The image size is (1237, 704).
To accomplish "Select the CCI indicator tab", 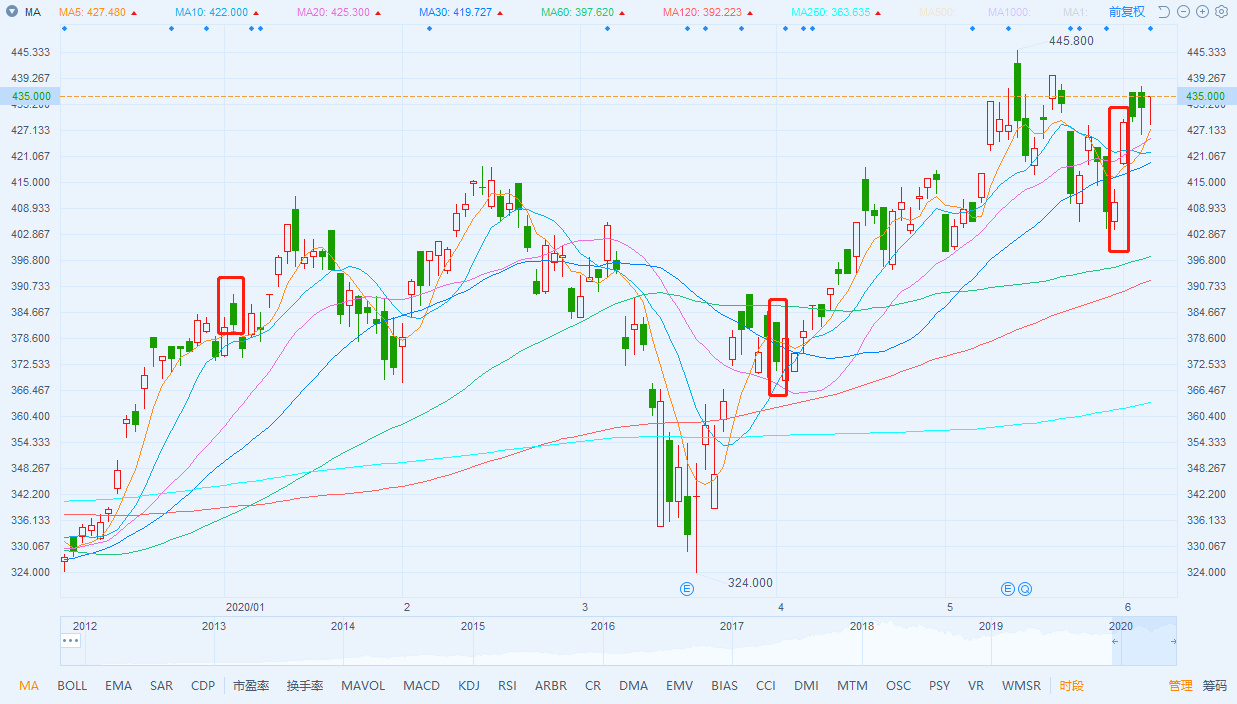I will click(766, 686).
